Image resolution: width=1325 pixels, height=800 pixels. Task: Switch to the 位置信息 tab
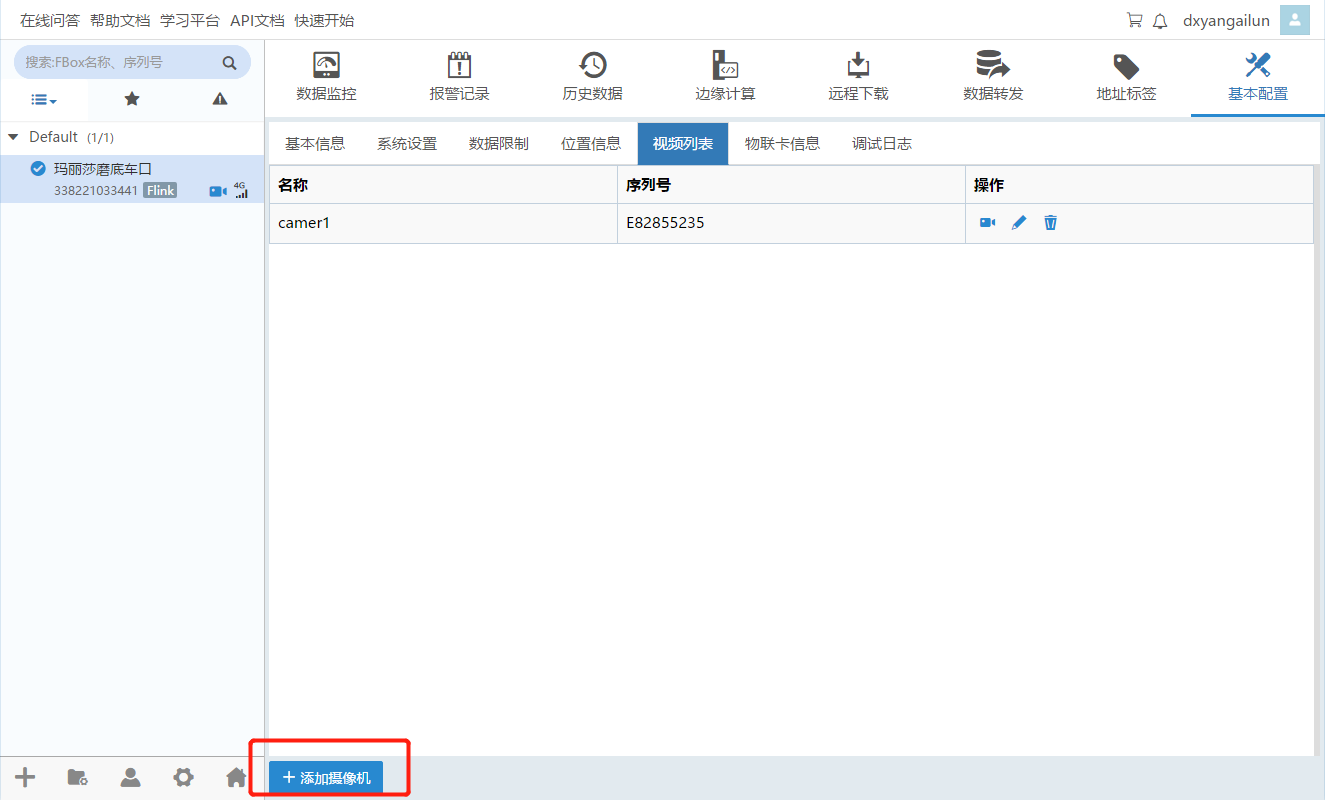click(x=591, y=143)
